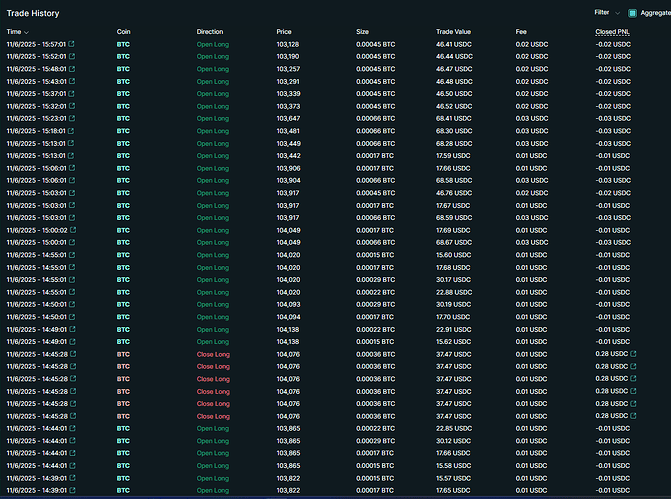
Task: Open the Filter dropdown
Action: tap(606, 13)
